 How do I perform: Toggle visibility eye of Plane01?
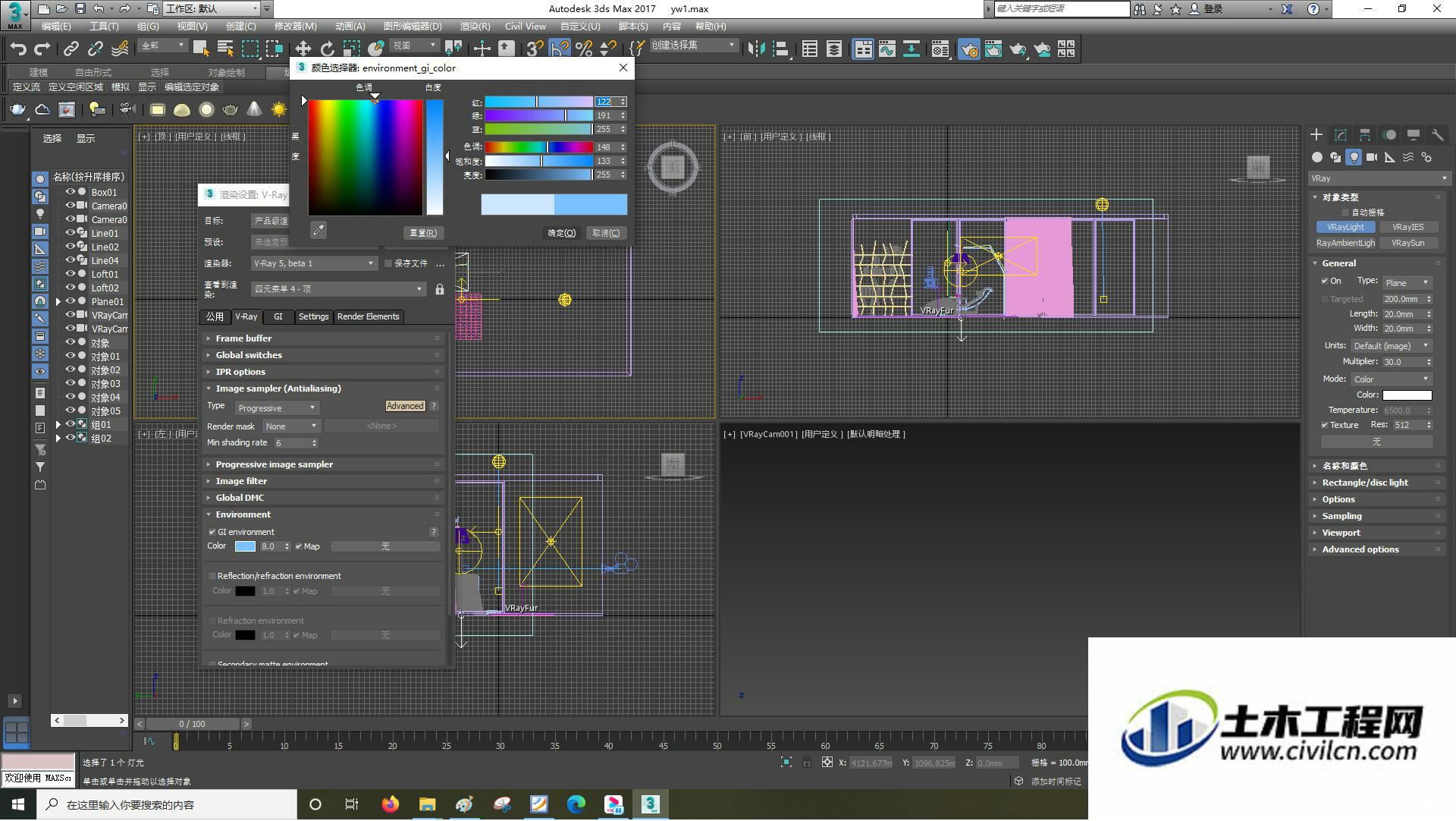[x=70, y=301]
